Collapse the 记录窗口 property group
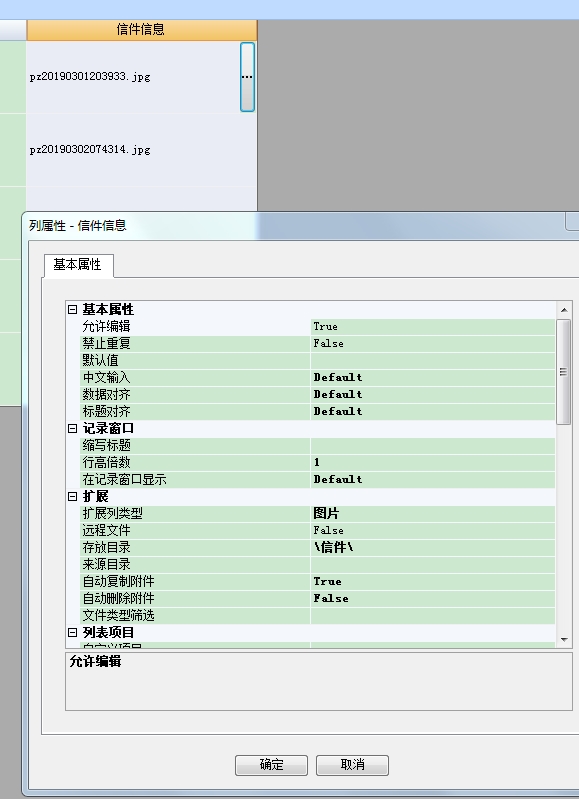This screenshot has height=799, width=579. point(72,429)
